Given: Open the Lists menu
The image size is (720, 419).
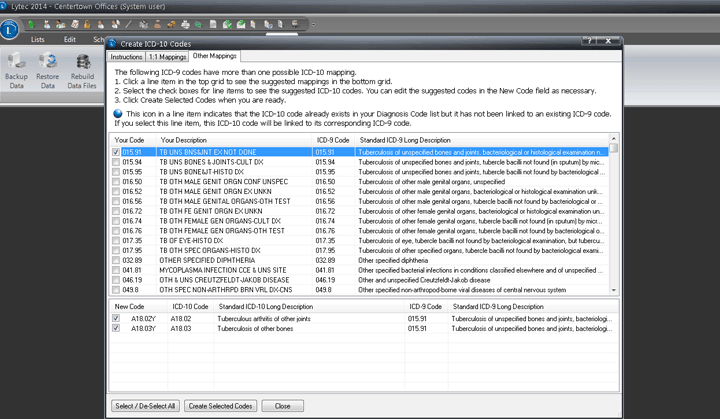Looking at the screenshot, I should [38, 40].
